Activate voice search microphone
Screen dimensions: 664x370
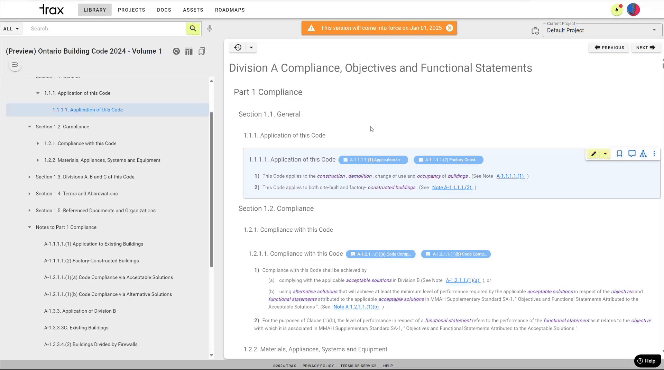point(209,28)
